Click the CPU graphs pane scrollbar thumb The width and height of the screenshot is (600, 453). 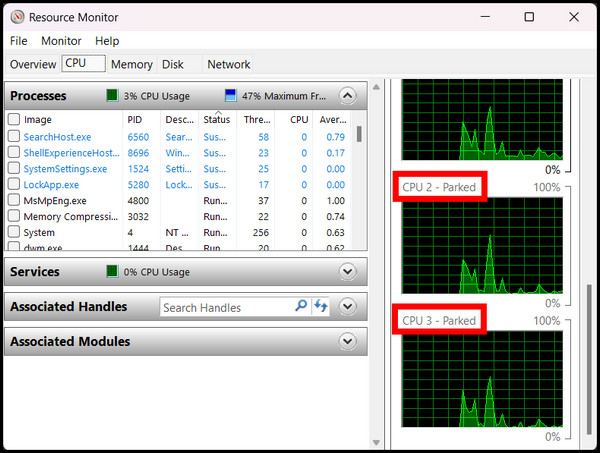click(589, 360)
